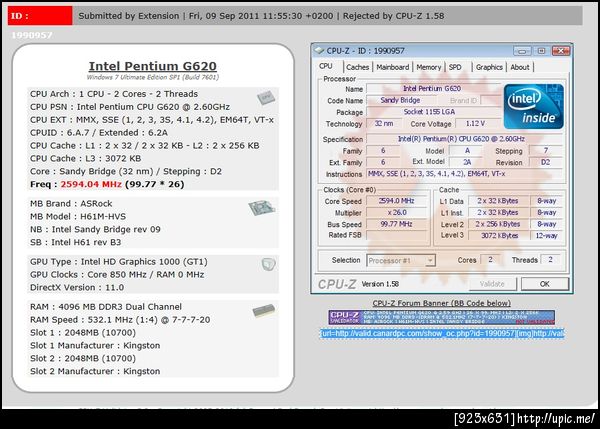Click 'DirectX Version : 11.0' line

tap(77, 287)
